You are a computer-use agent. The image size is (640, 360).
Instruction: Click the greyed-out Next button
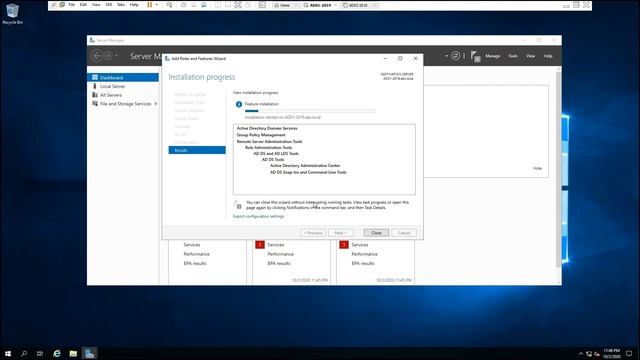pos(340,233)
